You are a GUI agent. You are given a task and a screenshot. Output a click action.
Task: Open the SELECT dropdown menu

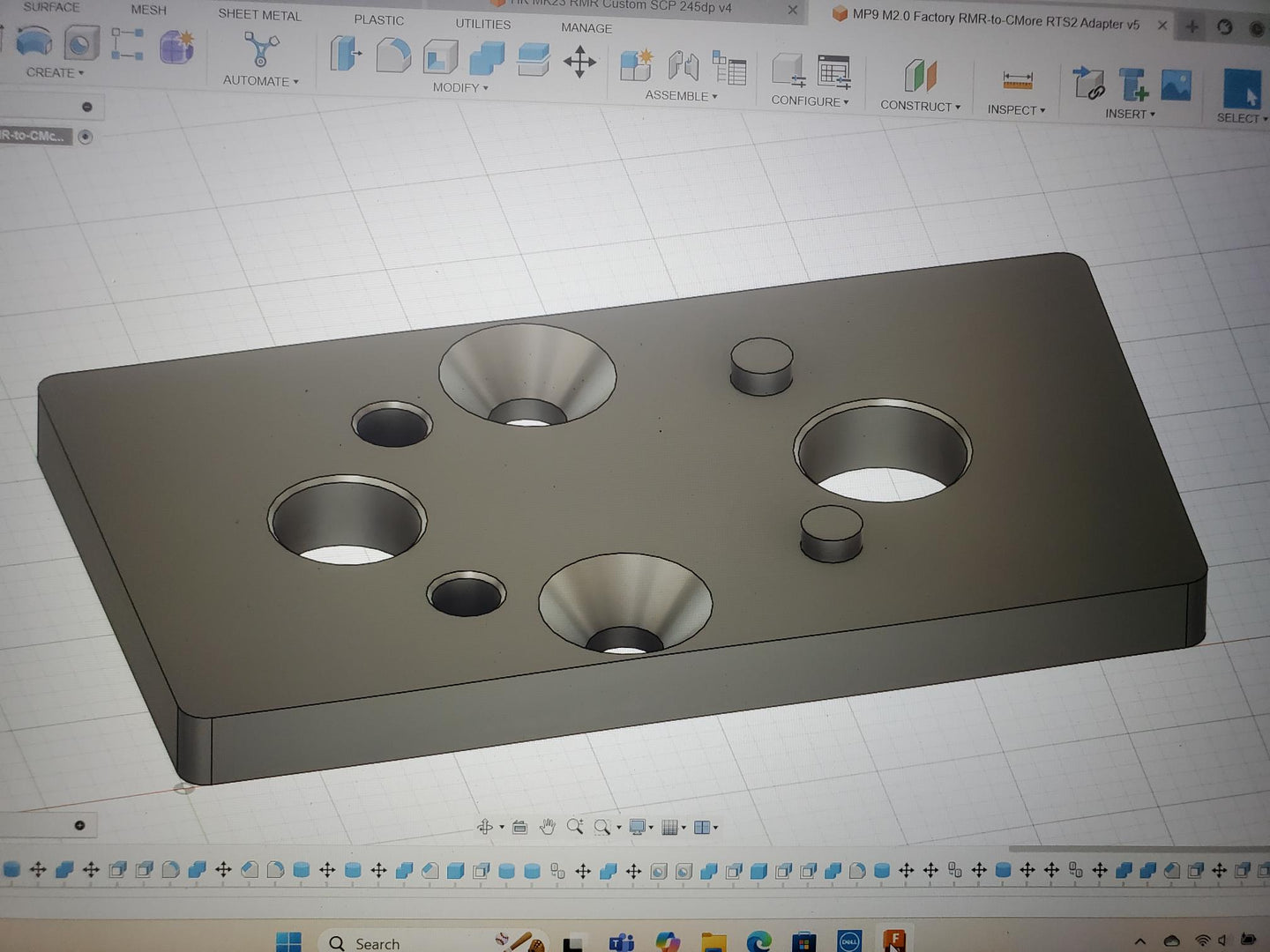tap(1242, 118)
